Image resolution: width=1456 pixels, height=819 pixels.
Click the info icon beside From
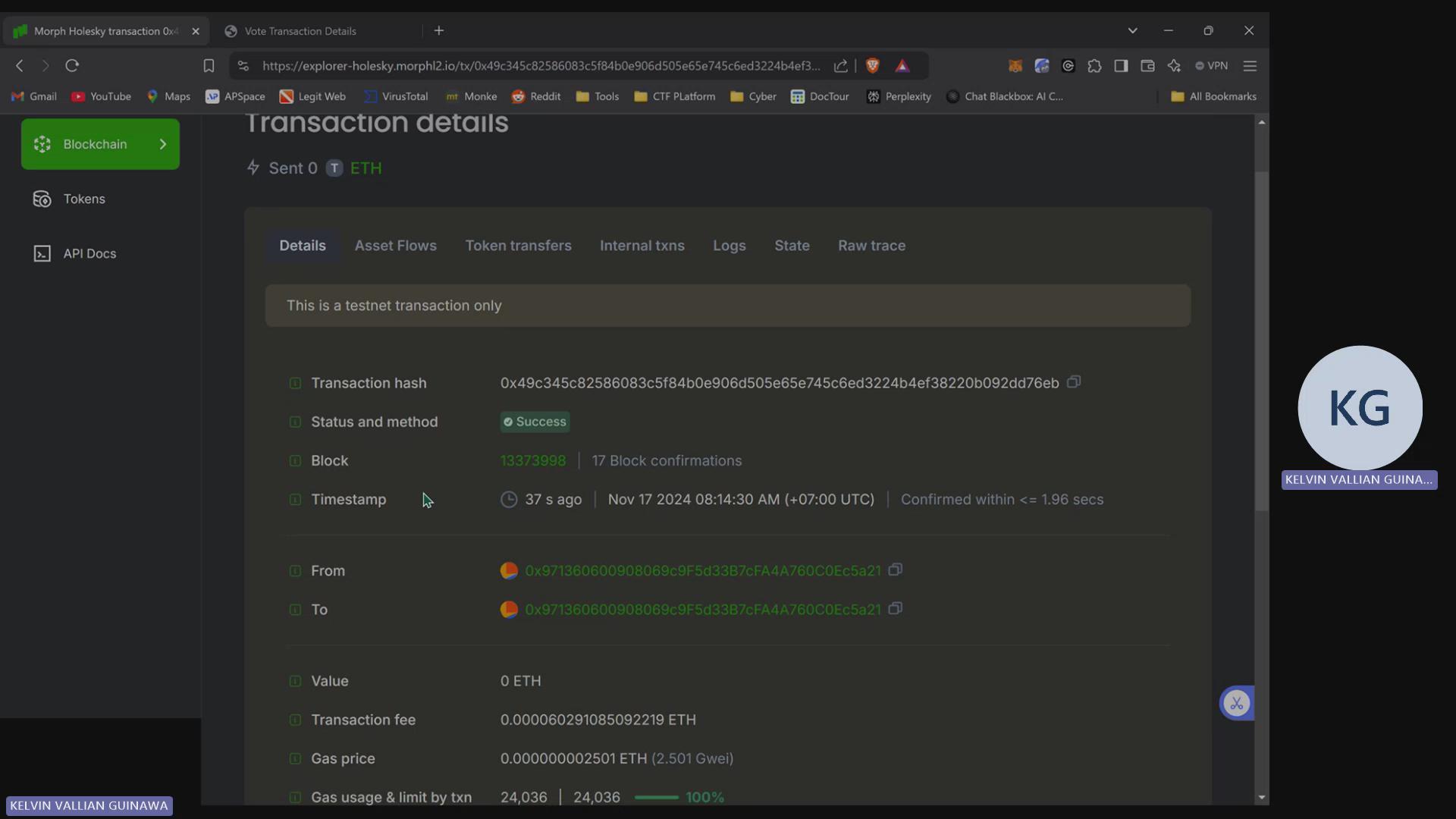pyautogui.click(x=295, y=570)
